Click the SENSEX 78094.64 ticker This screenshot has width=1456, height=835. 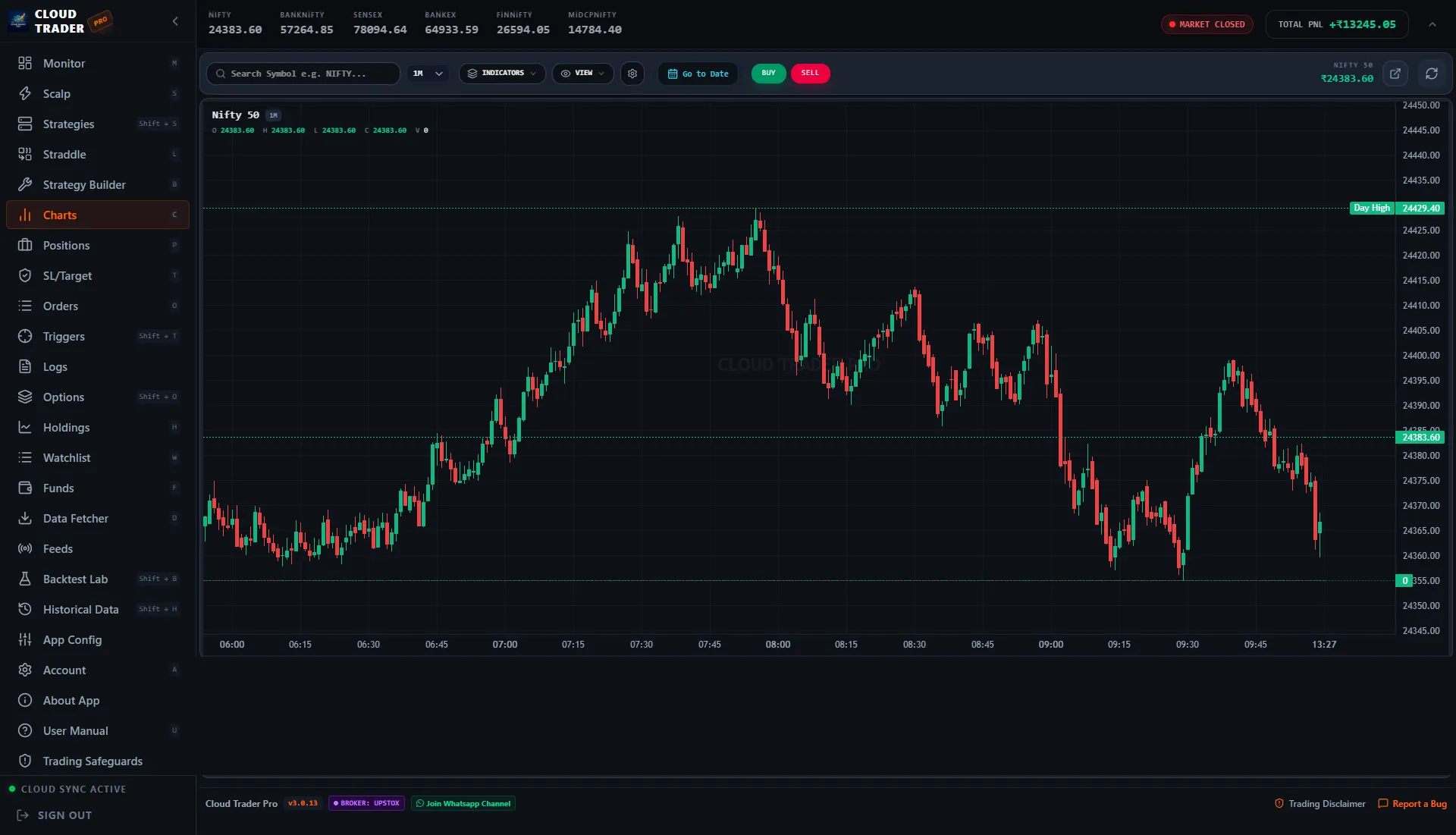[x=380, y=24]
